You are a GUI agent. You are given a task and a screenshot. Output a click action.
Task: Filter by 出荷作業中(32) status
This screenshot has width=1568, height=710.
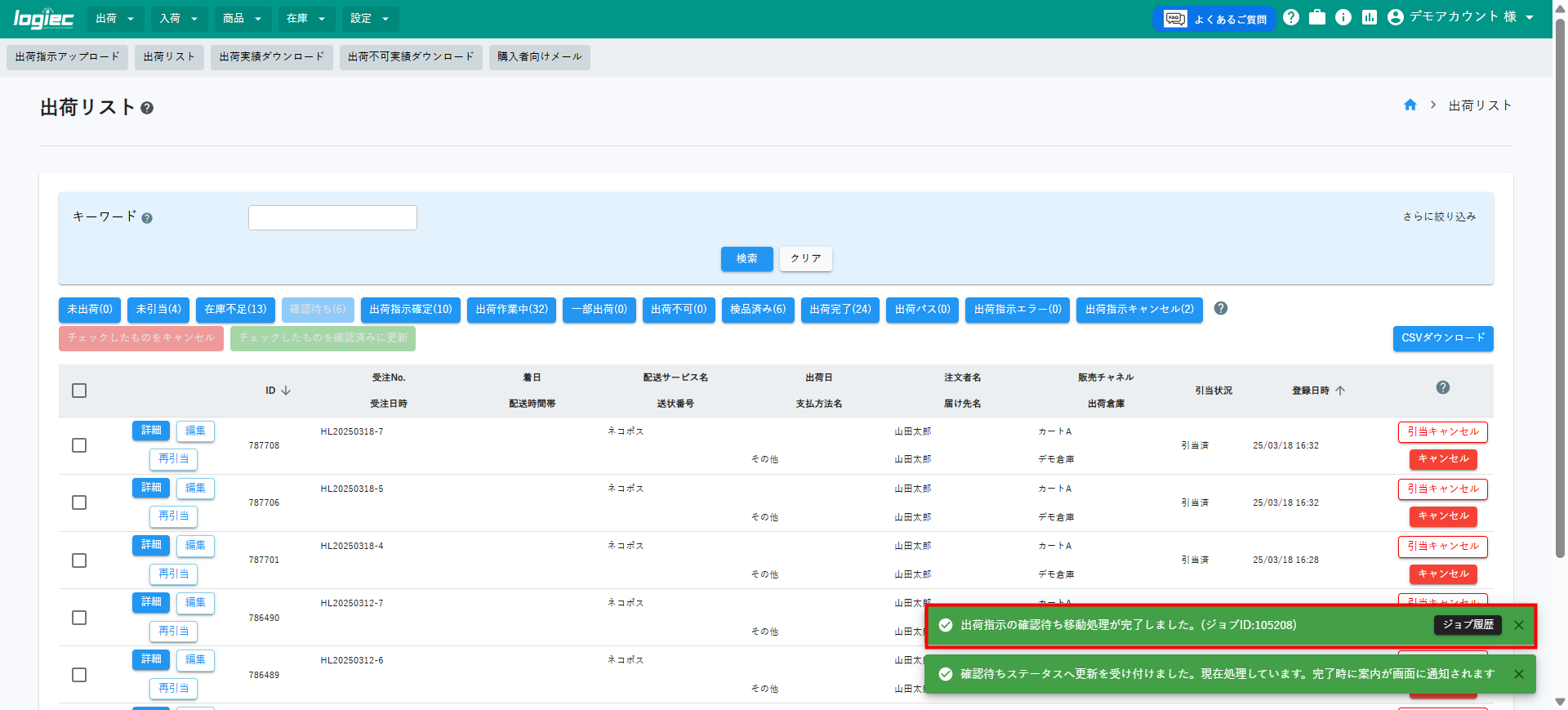511,310
